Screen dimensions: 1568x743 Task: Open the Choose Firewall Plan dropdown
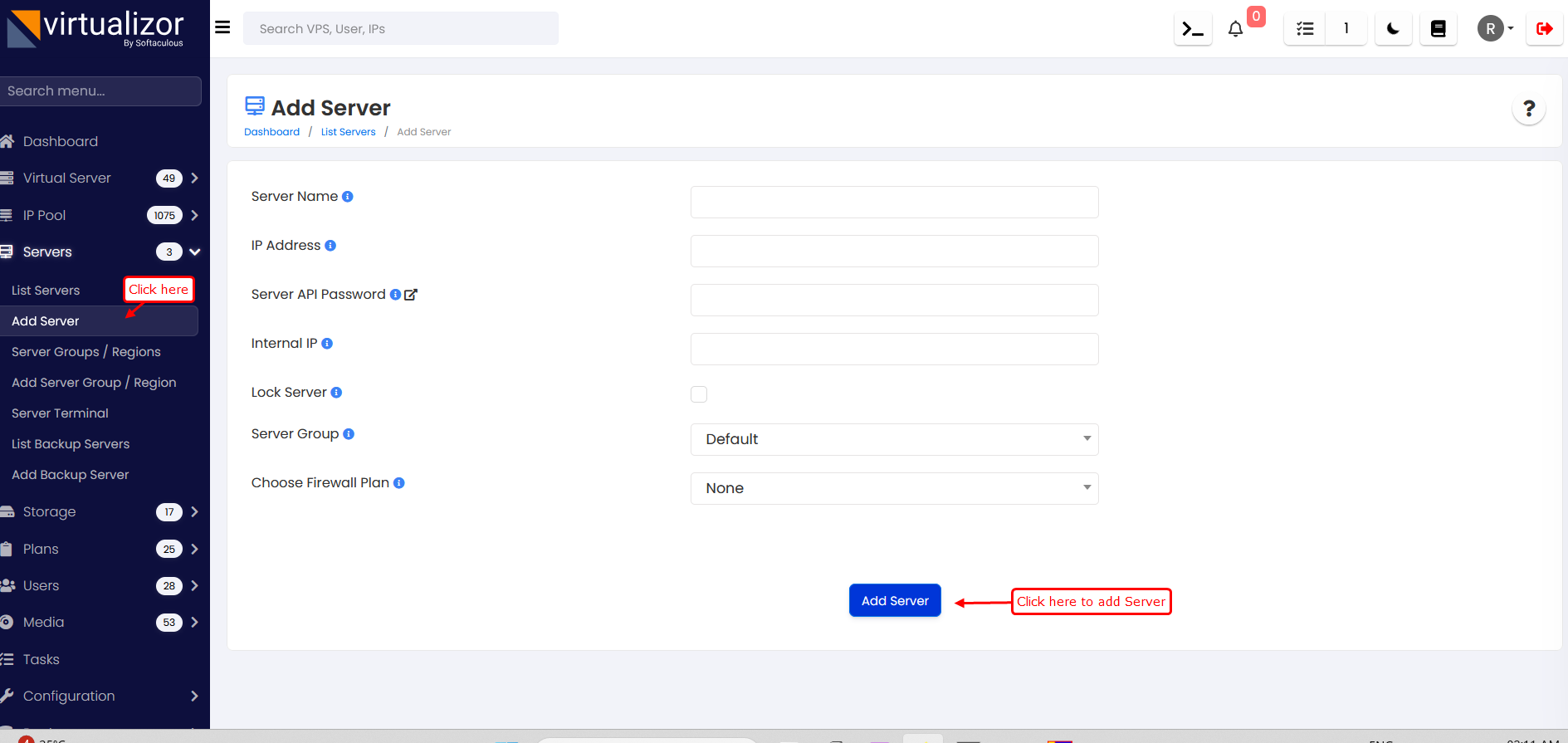point(894,488)
